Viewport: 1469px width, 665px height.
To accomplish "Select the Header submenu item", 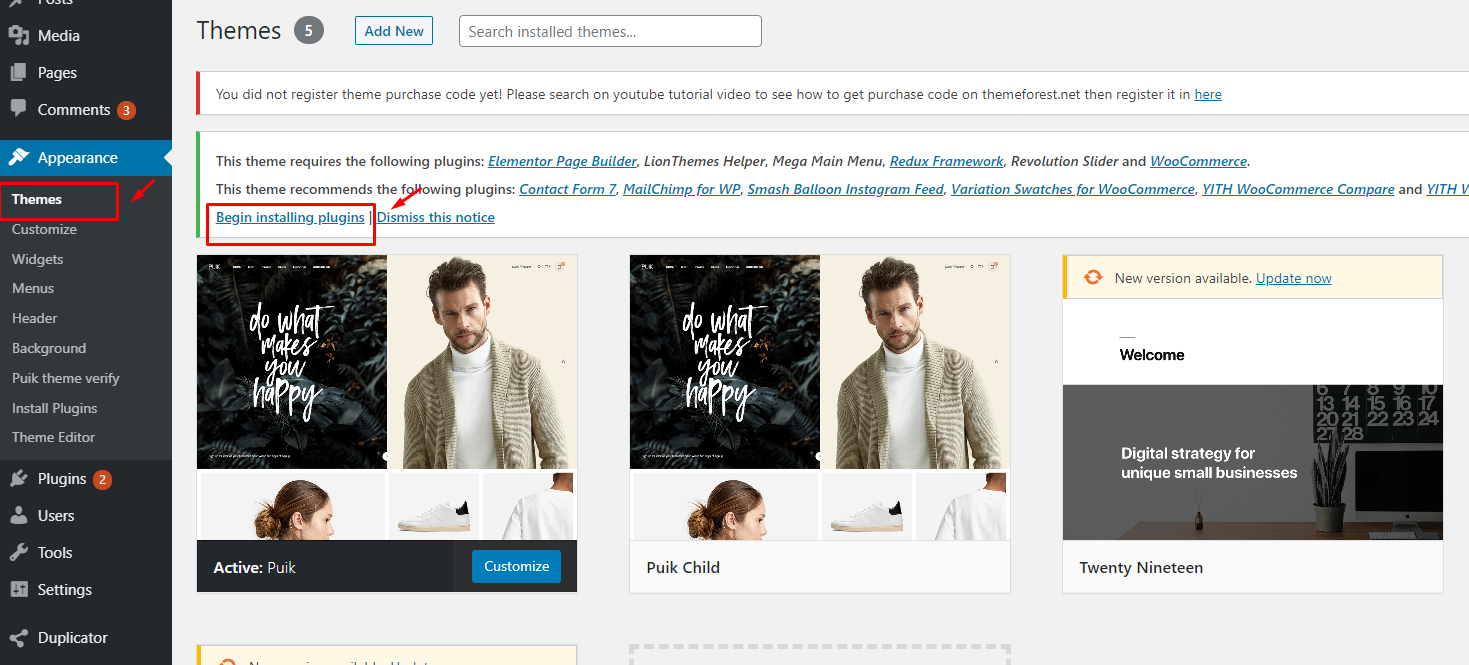I will 35,318.
